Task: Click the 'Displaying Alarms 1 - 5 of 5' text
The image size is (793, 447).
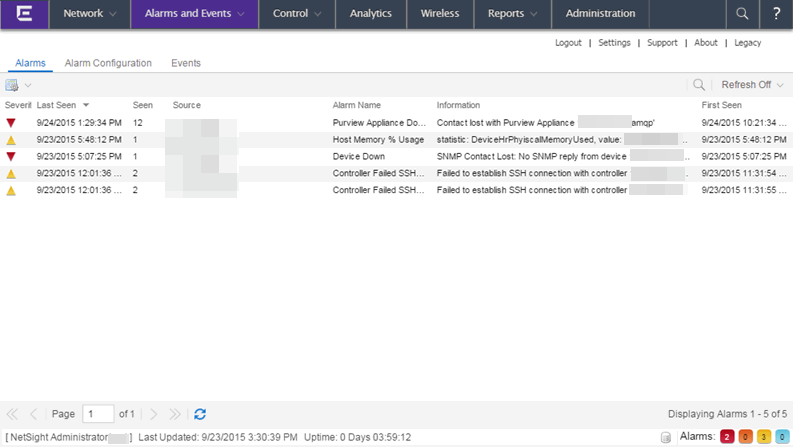Action: [727, 414]
